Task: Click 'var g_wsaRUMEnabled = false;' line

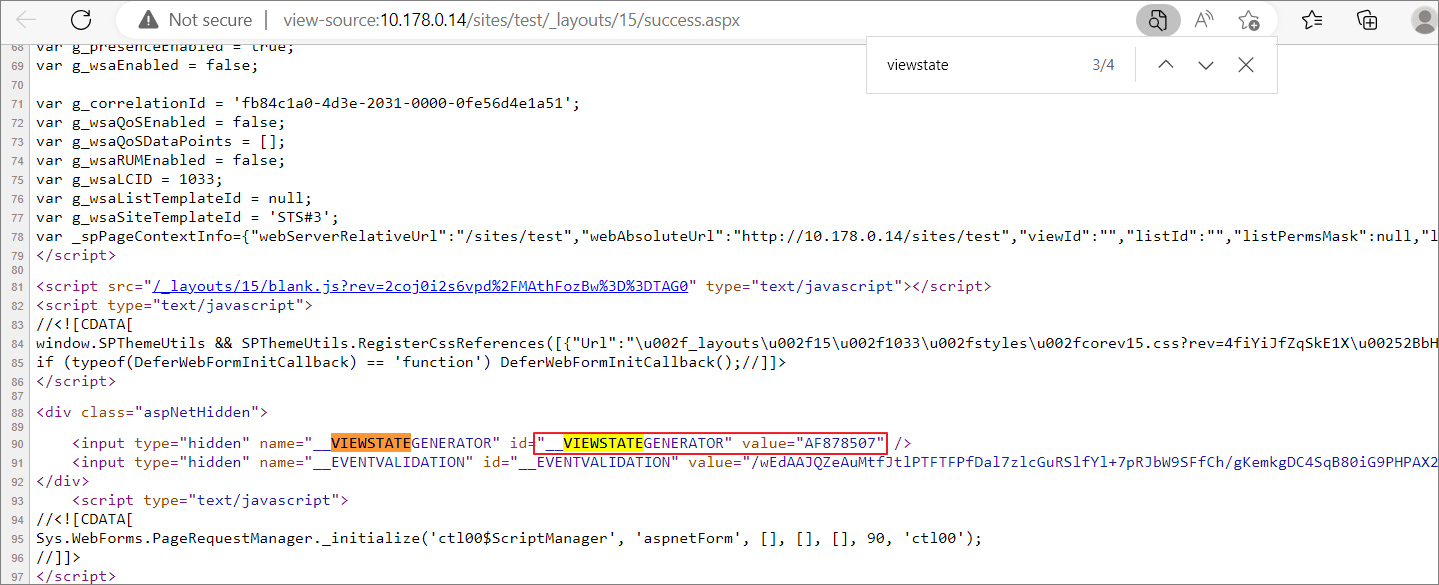Action: (x=158, y=160)
